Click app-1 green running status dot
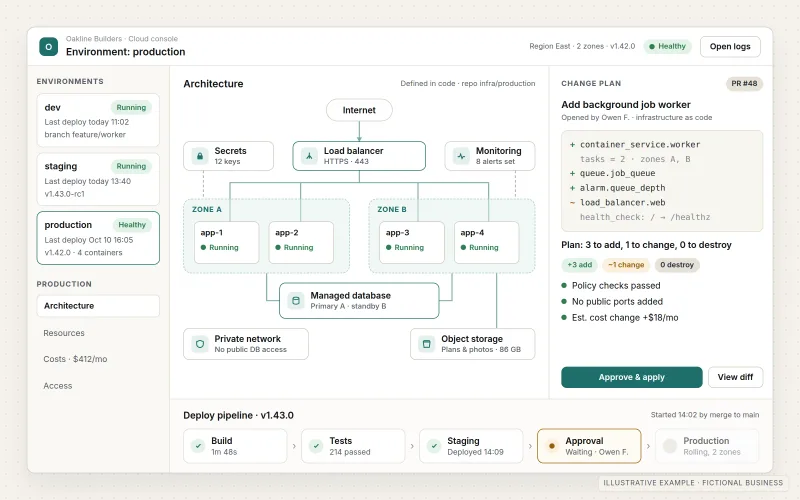 click(203, 247)
